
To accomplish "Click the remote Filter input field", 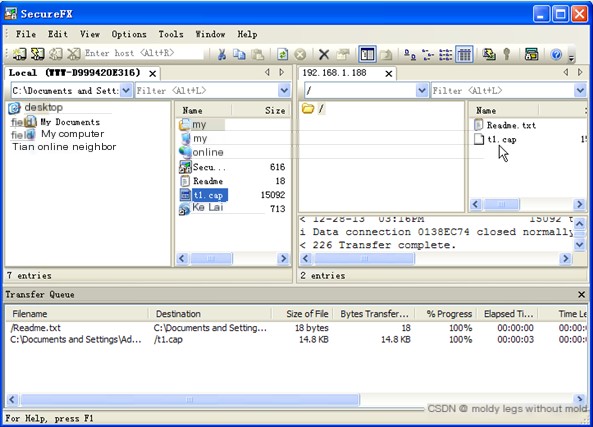I will [x=503, y=90].
